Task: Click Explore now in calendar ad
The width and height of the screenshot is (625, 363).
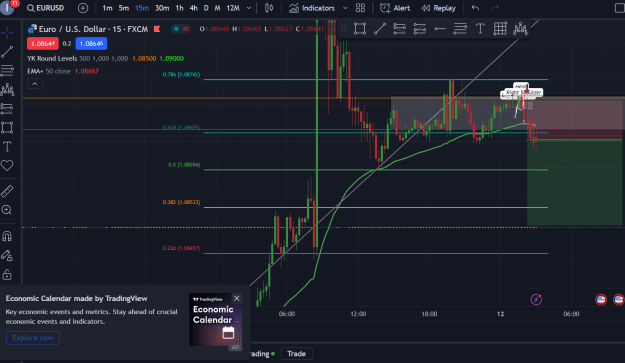Action: pyautogui.click(x=33, y=337)
